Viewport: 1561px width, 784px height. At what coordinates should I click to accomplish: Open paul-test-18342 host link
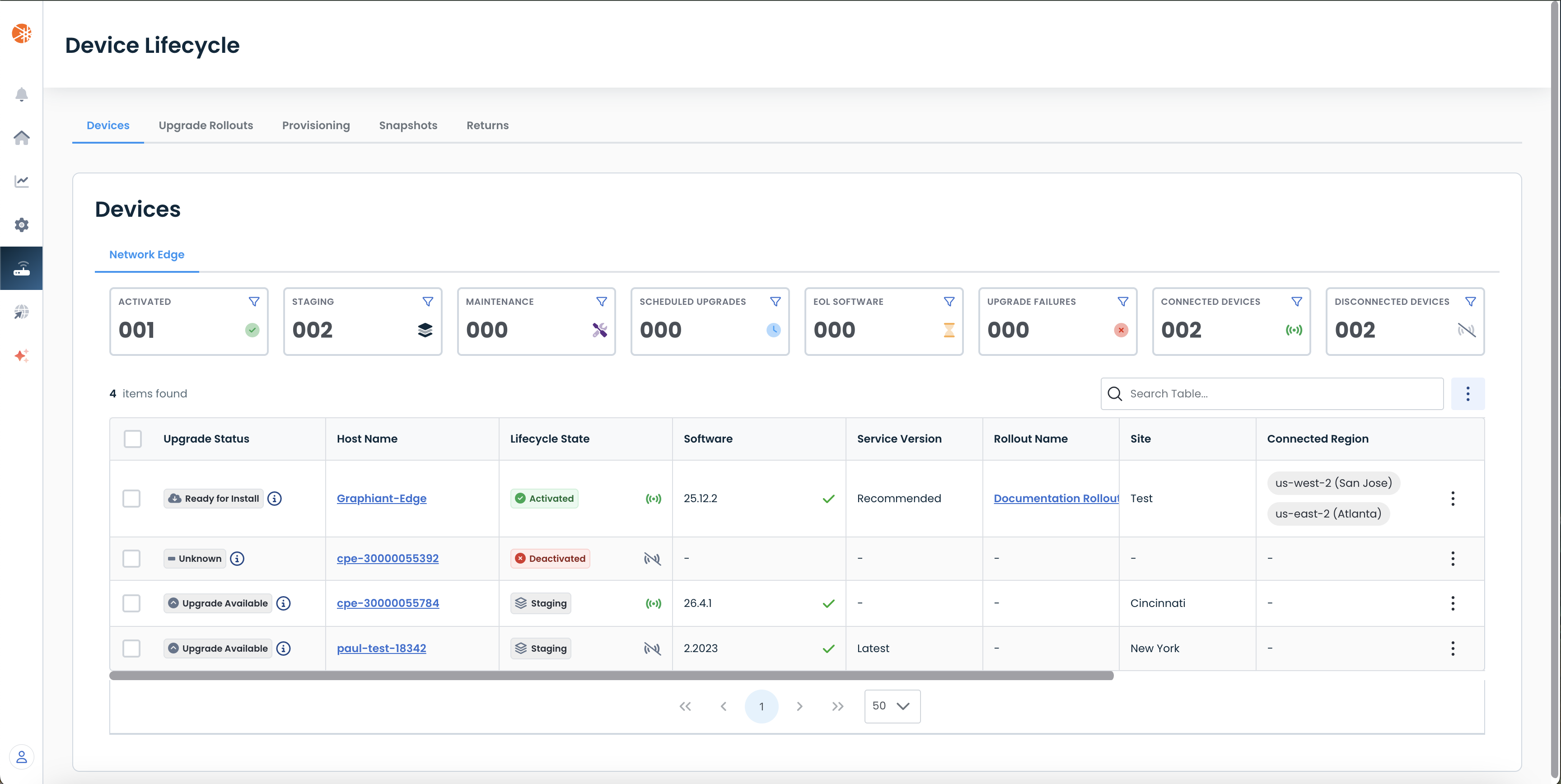(382, 648)
